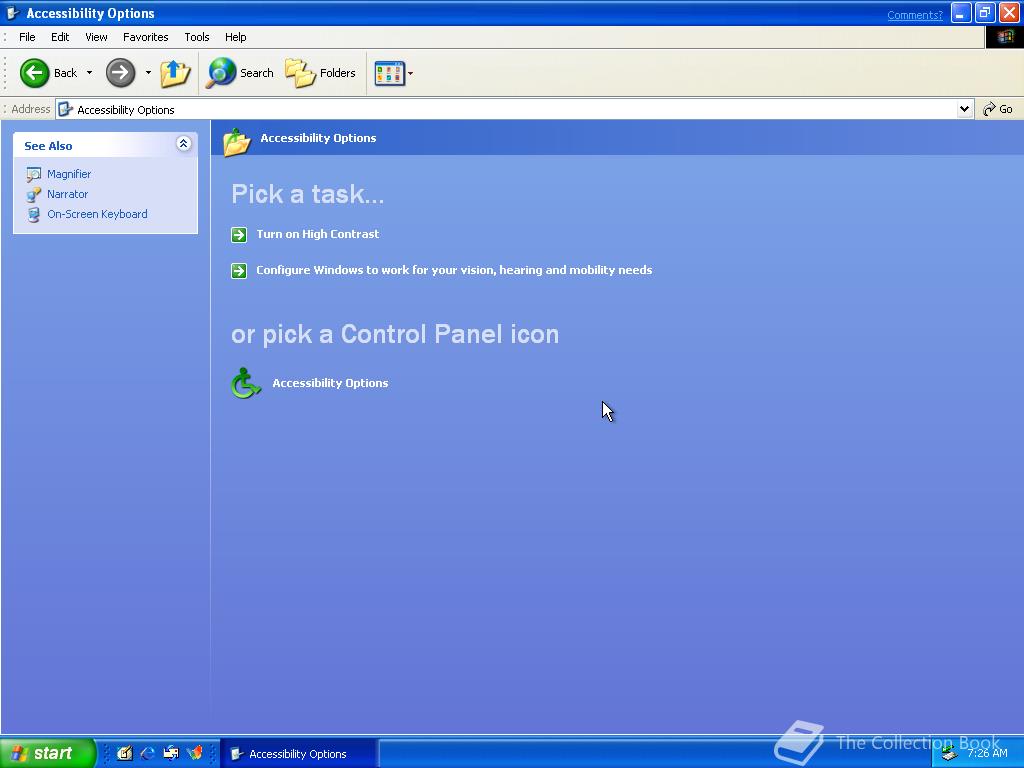Open the View menu
Image resolution: width=1024 pixels, height=768 pixels.
pyautogui.click(x=96, y=37)
